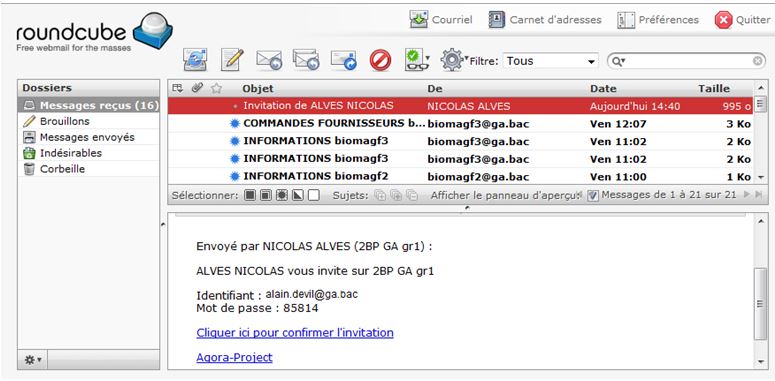Image resolution: width=775 pixels, height=381 pixels.
Task: Open the Courriel mail tab
Action: 441,20
